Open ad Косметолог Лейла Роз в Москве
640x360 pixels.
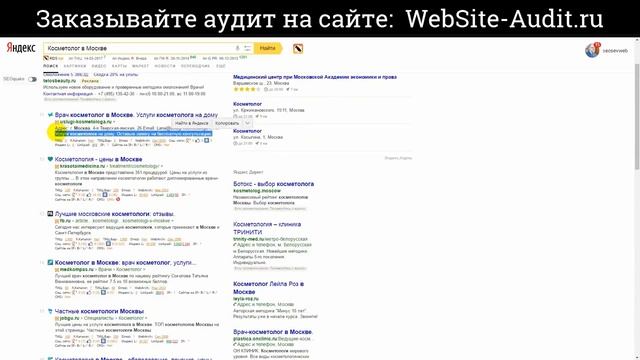point(269,288)
